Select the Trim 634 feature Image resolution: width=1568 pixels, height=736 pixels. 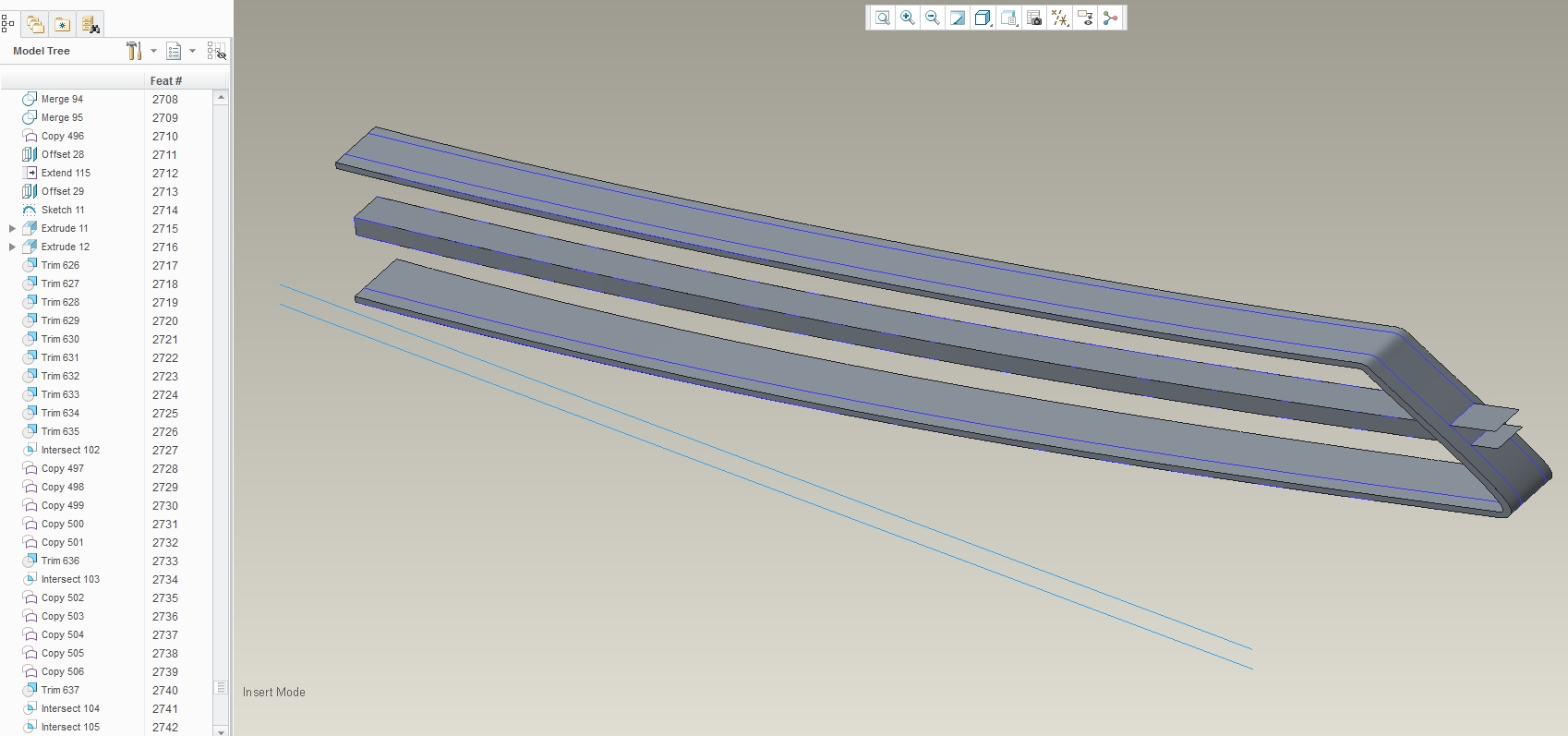60,413
